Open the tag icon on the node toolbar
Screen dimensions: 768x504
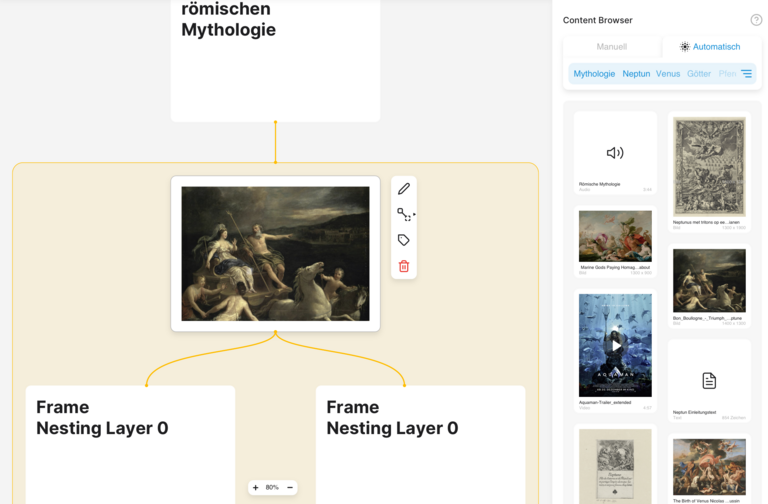[x=404, y=240]
